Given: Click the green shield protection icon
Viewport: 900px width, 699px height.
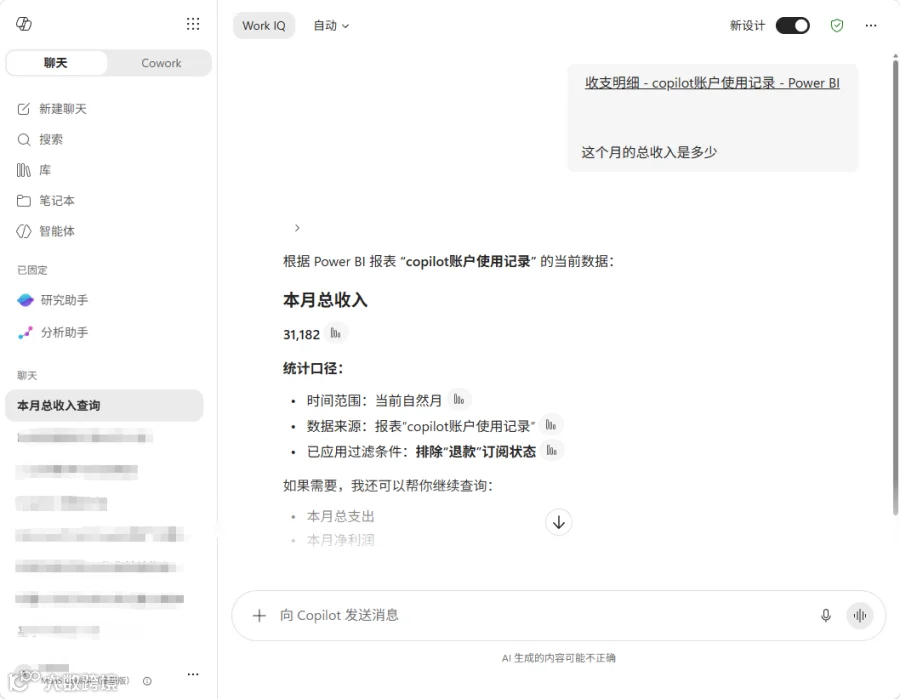Looking at the screenshot, I should [x=837, y=25].
